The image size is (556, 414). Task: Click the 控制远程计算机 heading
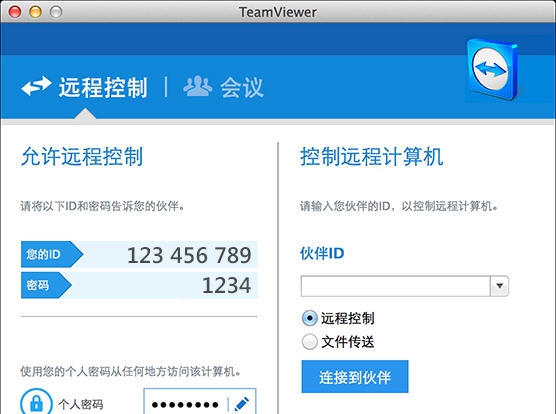pyautogui.click(x=372, y=156)
